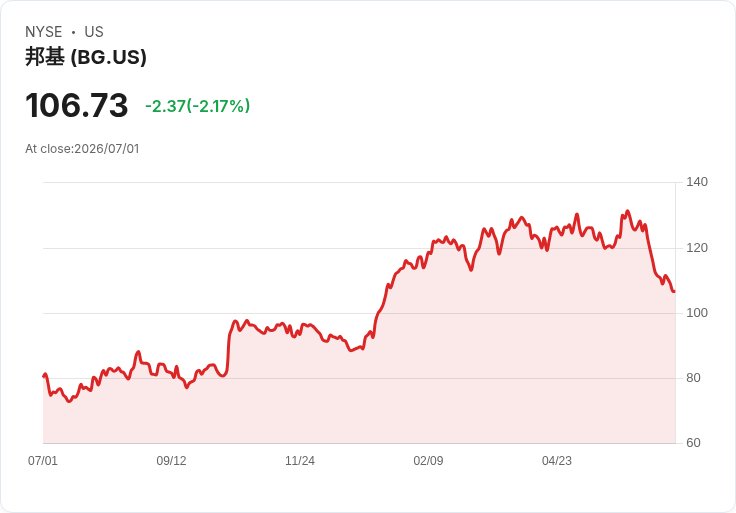
Task: Click the highest peak of price line
Action: (x=628, y=211)
